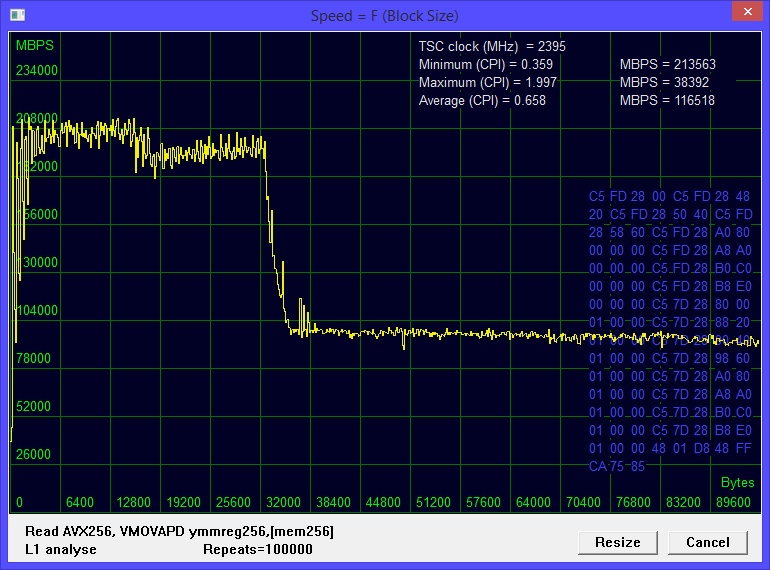Click the 'Read AVX256, VMOVAPD ymmreg256,[mem256]' text

[x=179, y=532]
